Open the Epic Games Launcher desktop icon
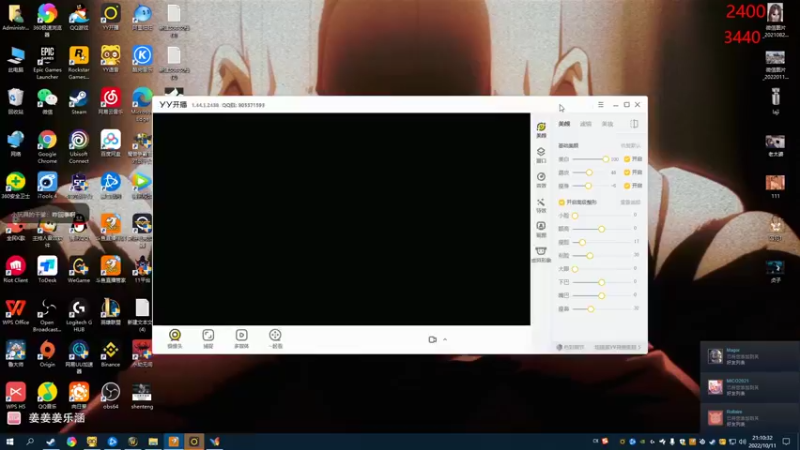Image resolution: width=800 pixels, height=450 pixels. (47, 63)
